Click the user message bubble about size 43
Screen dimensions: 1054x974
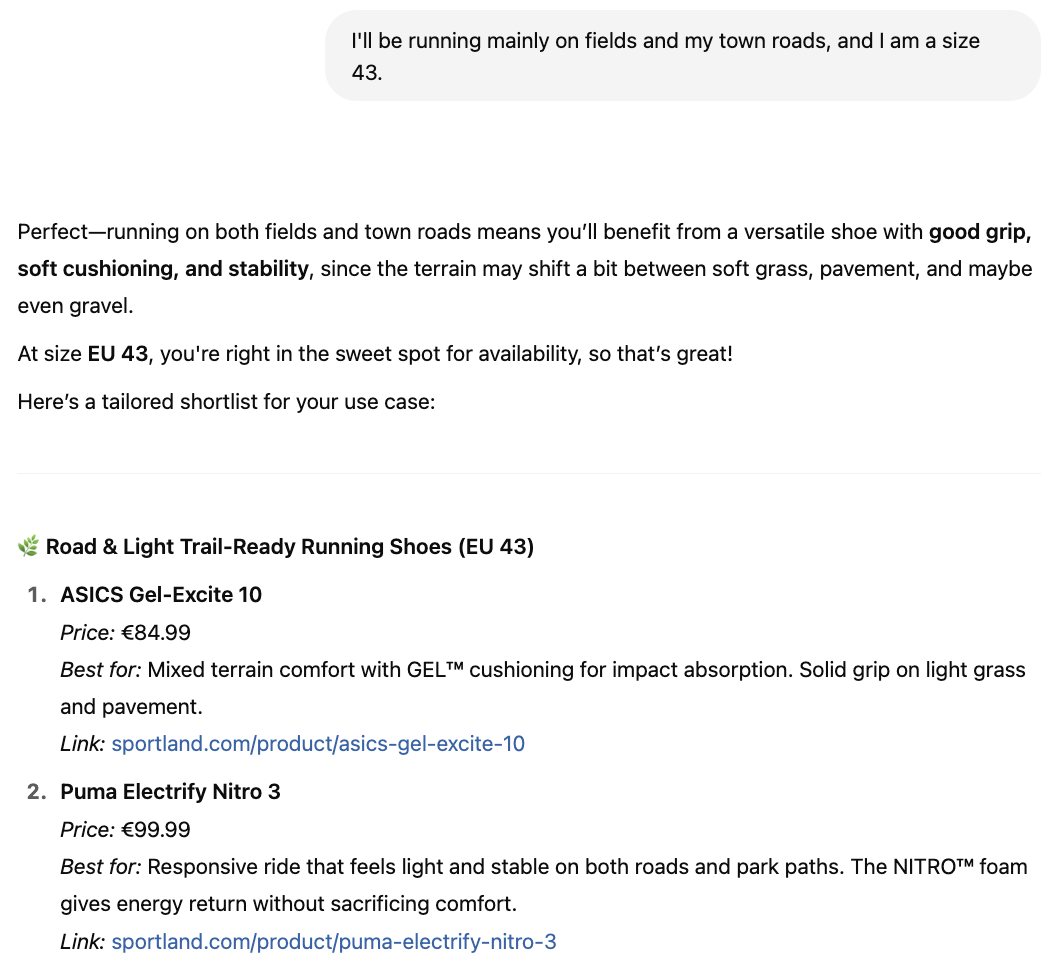coord(682,56)
